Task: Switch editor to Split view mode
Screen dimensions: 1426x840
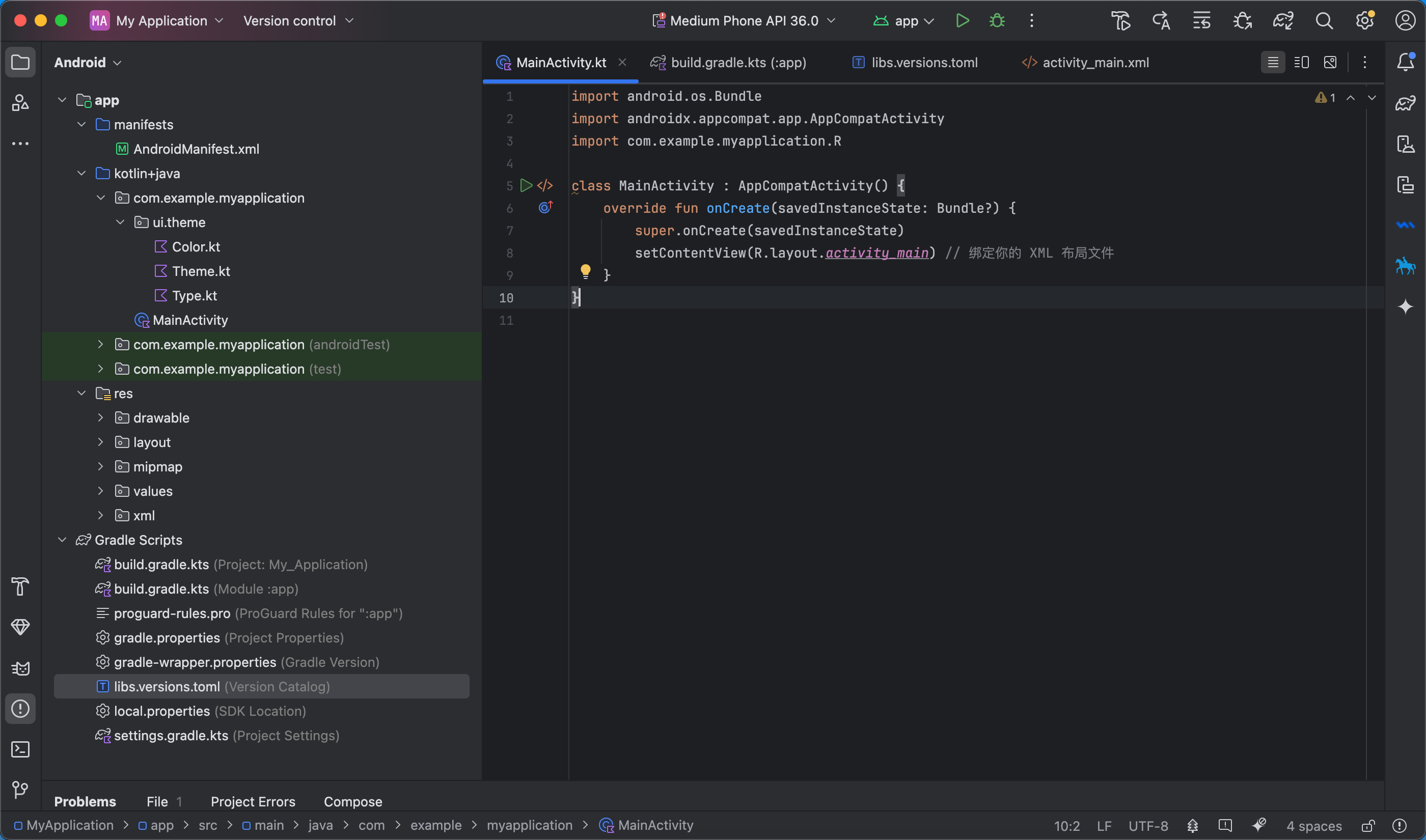Action: (1301, 62)
